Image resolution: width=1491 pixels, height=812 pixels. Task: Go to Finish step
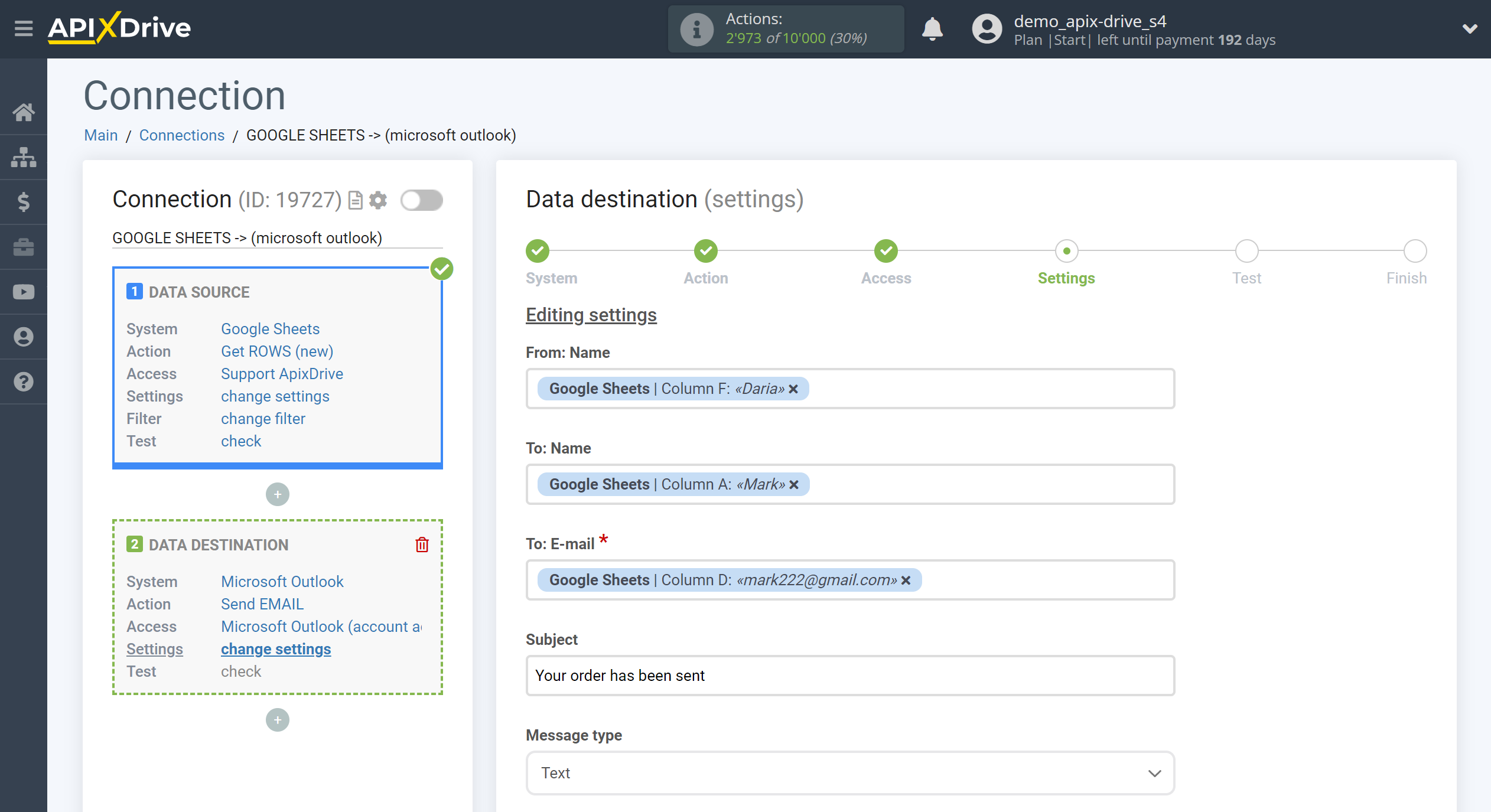[1415, 251]
